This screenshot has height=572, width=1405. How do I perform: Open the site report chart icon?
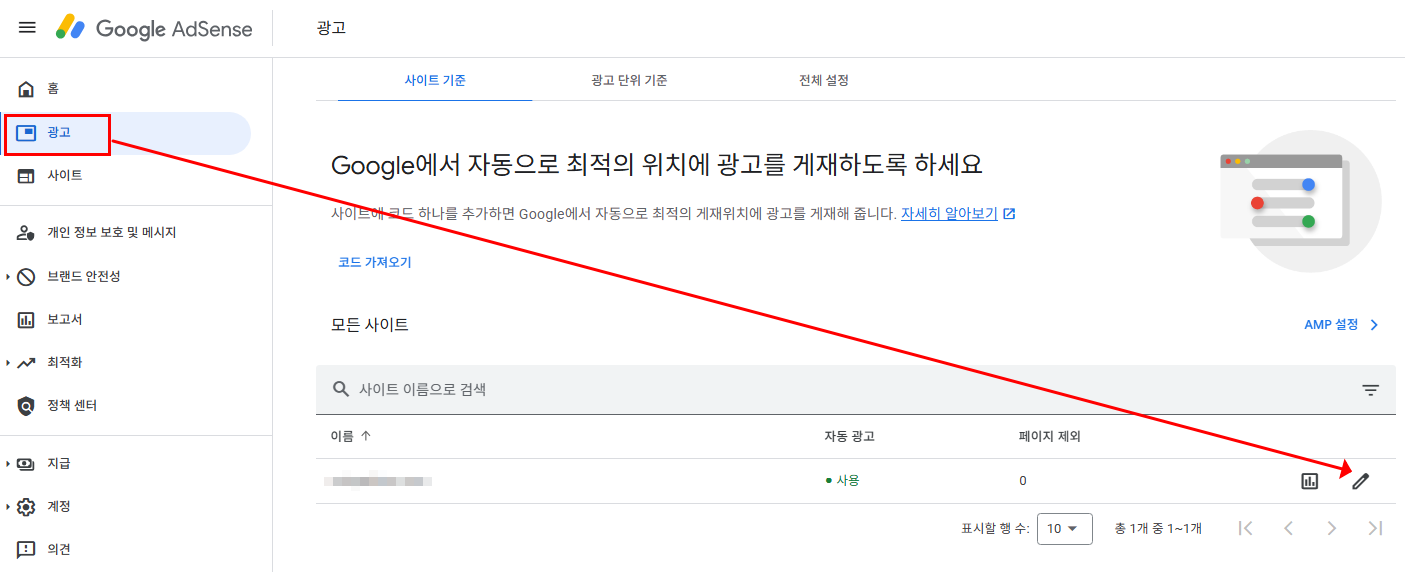[1310, 481]
